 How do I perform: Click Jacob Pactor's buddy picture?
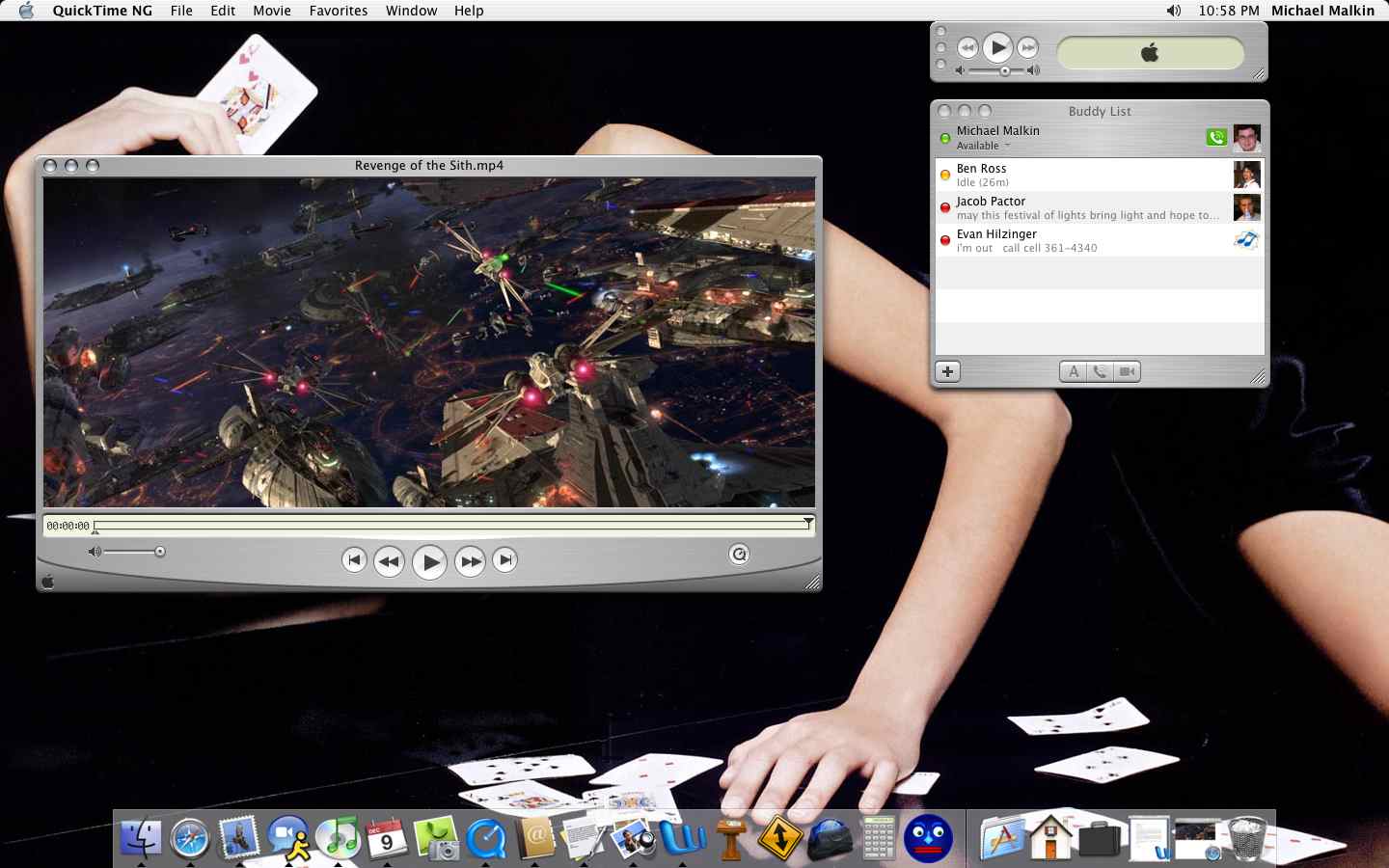[x=1246, y=207]
